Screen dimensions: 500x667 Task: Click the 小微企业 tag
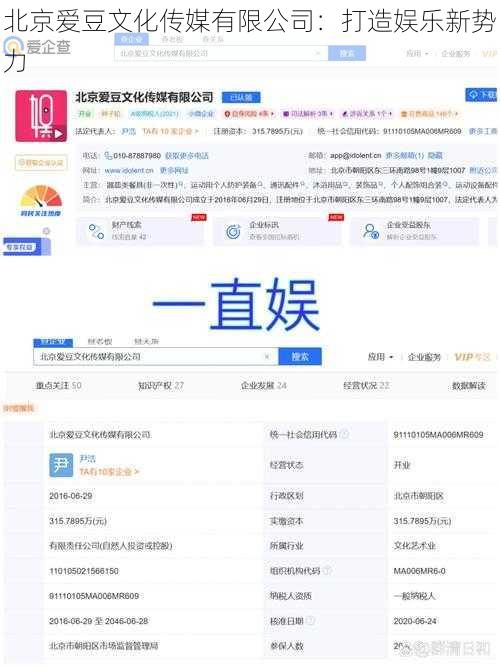click(x=202, y=114)
